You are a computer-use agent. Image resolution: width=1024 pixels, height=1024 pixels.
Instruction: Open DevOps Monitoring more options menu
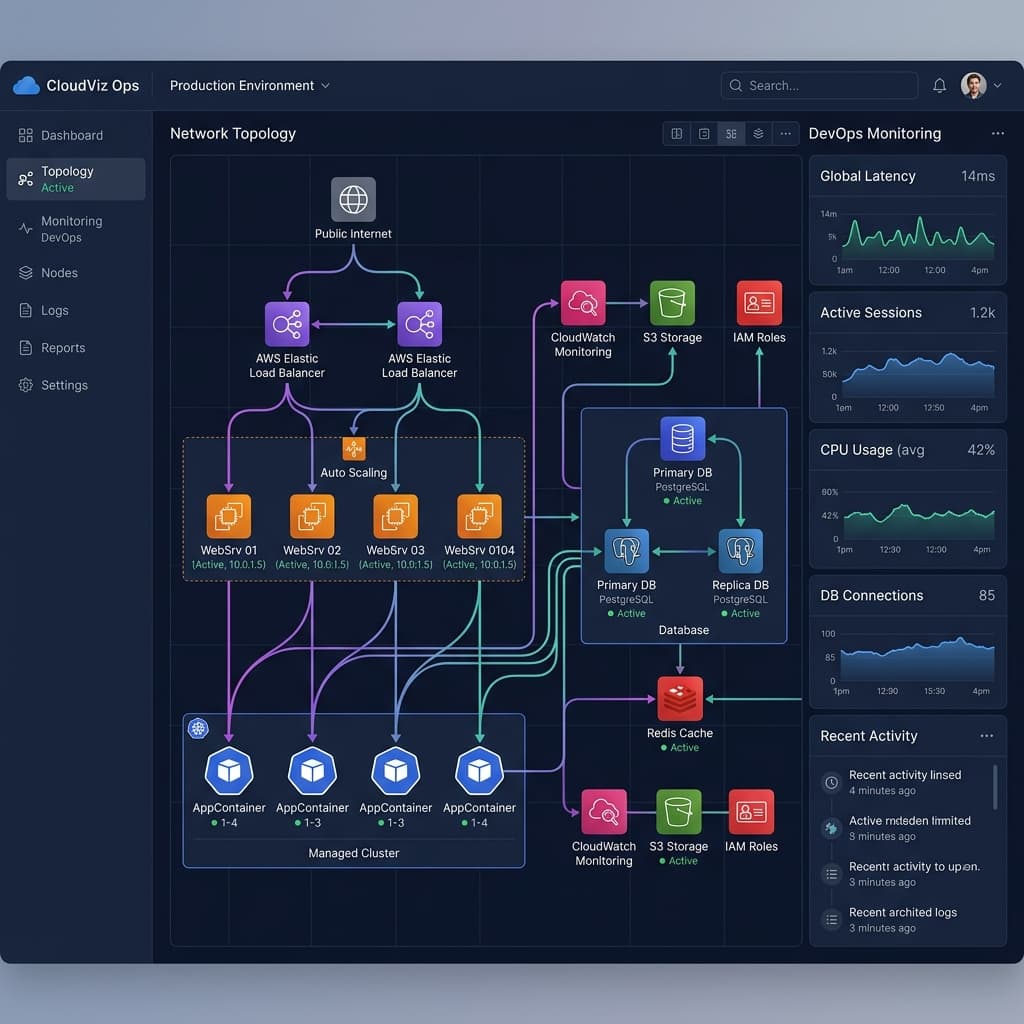point(997,133)
